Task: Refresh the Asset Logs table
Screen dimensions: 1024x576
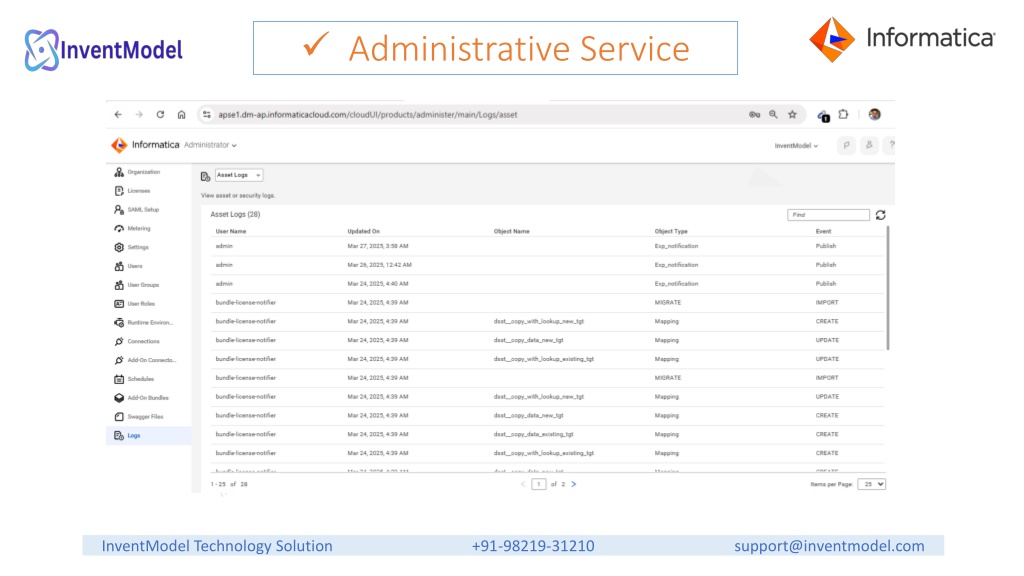Action: (880, 215)
